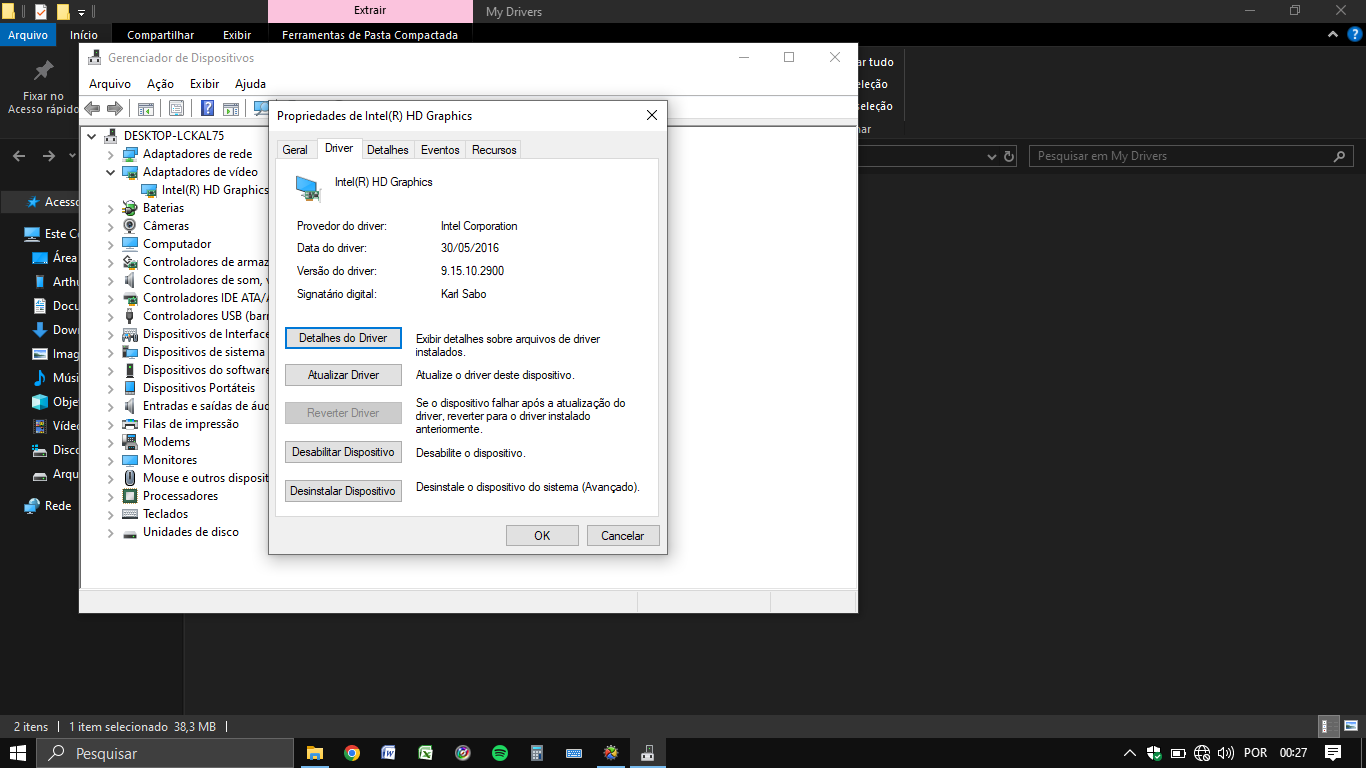Collapse Adaptadores de vídeo category
Screen dimensions: 1366x768
pos(111,172)
